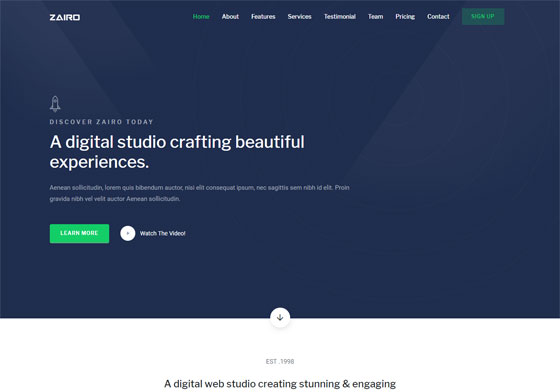
Task: Click the scroll-down arrow circle
Action: pos(280,317)
